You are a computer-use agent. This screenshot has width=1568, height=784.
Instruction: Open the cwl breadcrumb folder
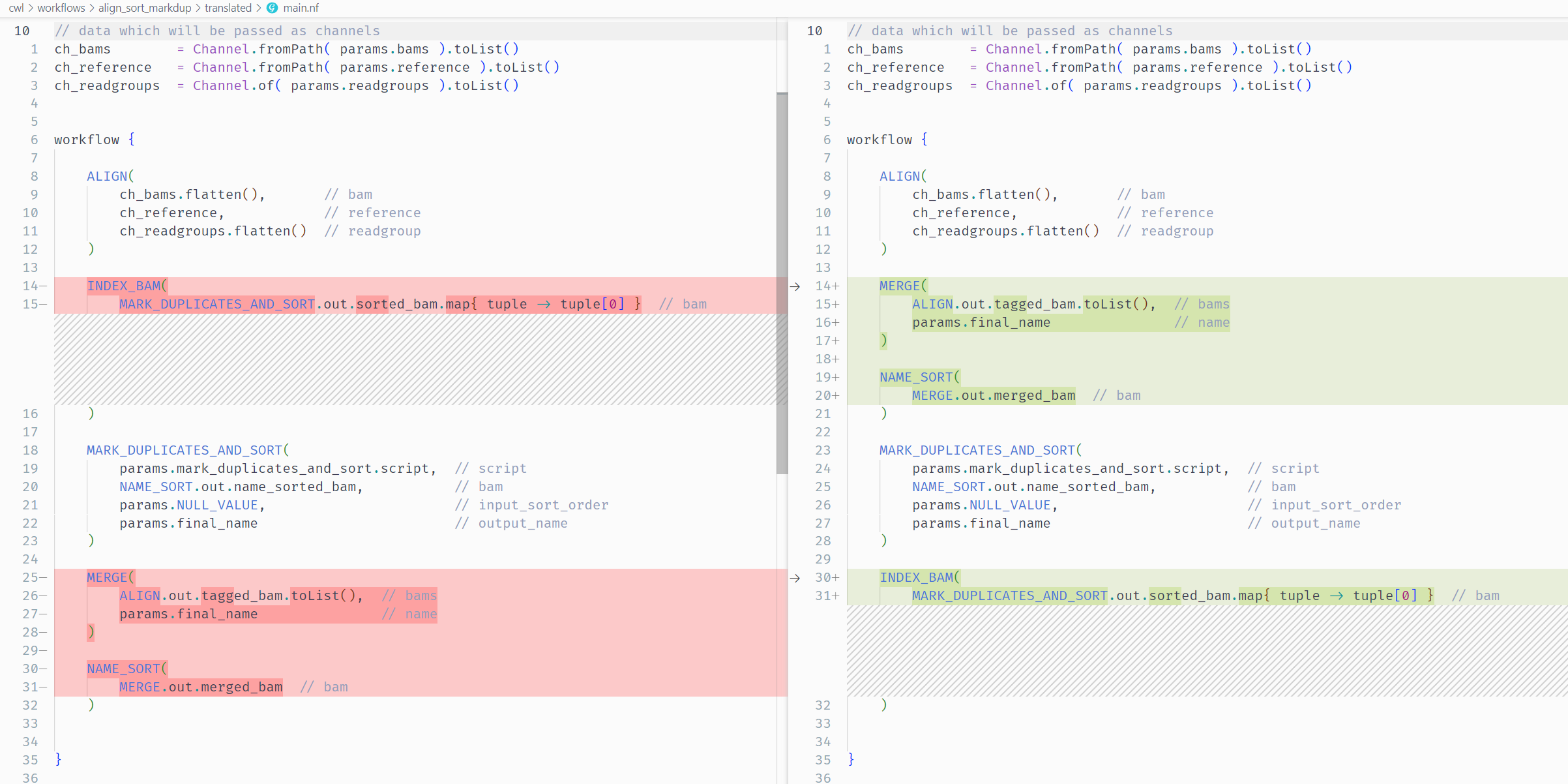(x=16, y=8)
